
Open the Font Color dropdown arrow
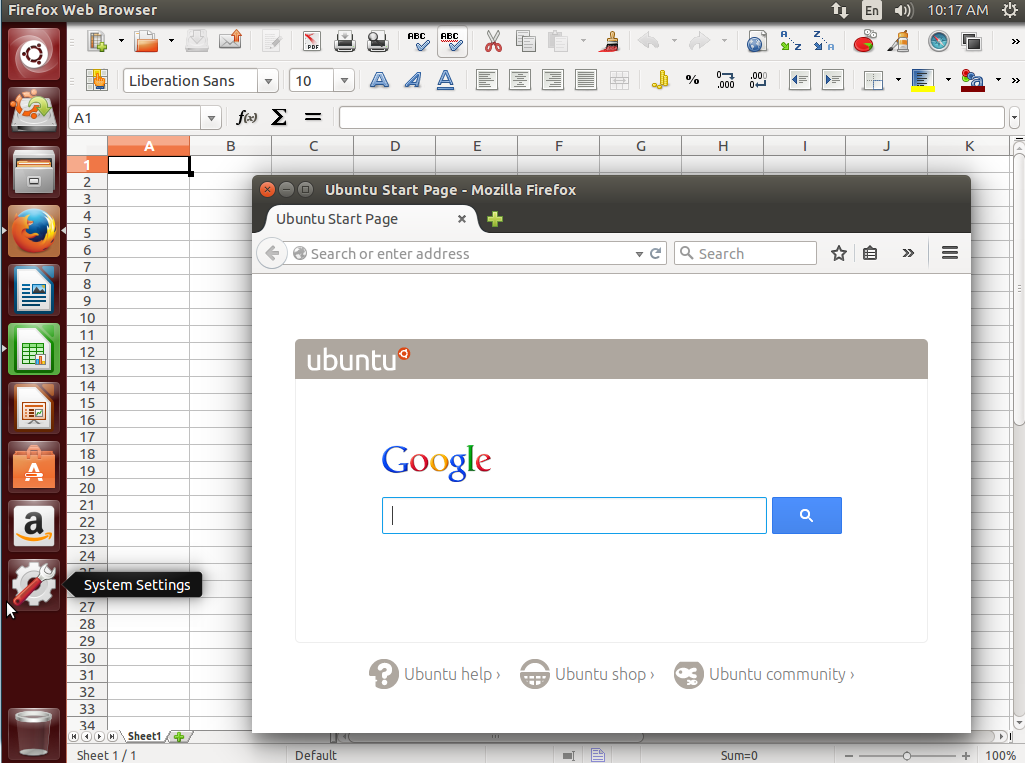coord(998,80)
